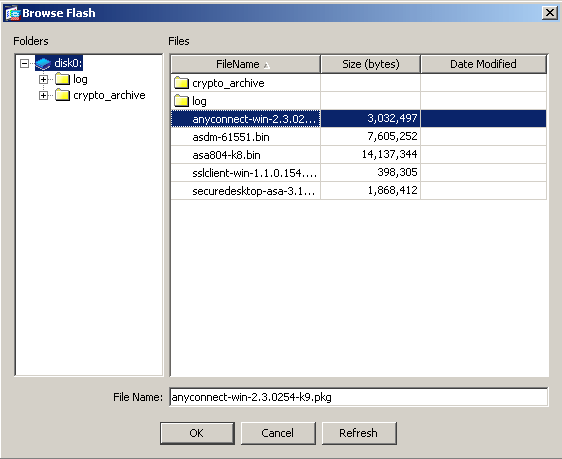This screenshot has width=562, height=459.
Task: Select log label in the Folders tree
Action: tap(80, 79)
